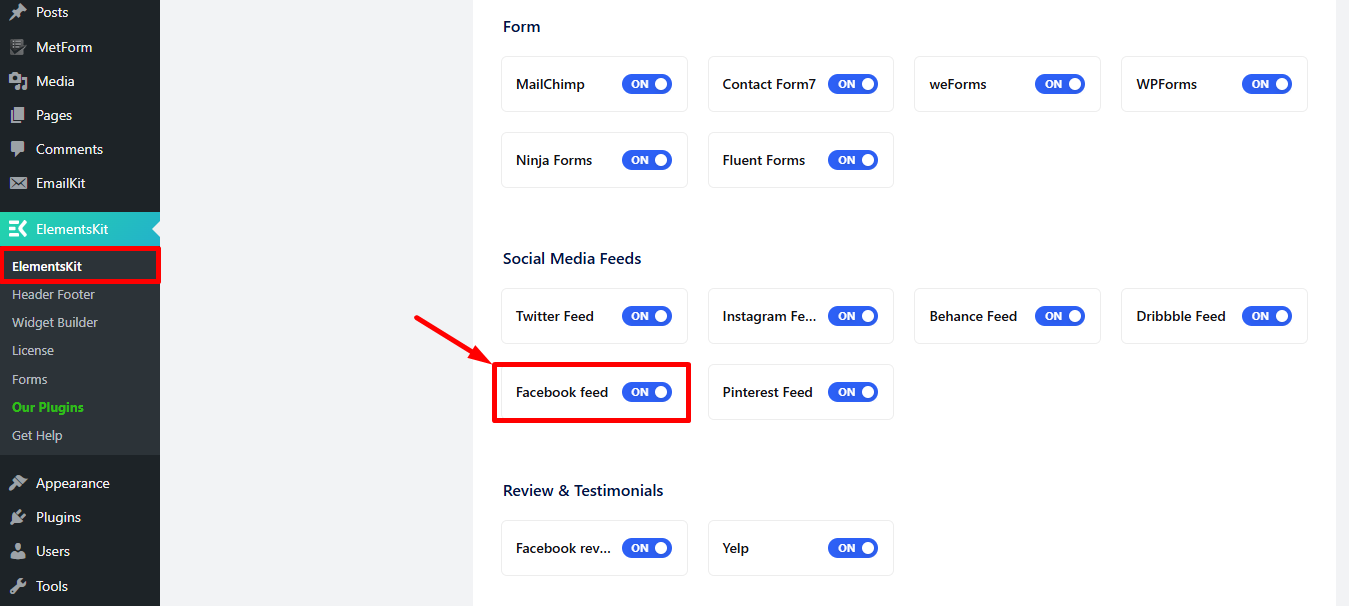Select the Posts pin icon
Image resolution: width=1349 pixels, height=606 pixels.
pyautogui.click(x=21, y=13)
